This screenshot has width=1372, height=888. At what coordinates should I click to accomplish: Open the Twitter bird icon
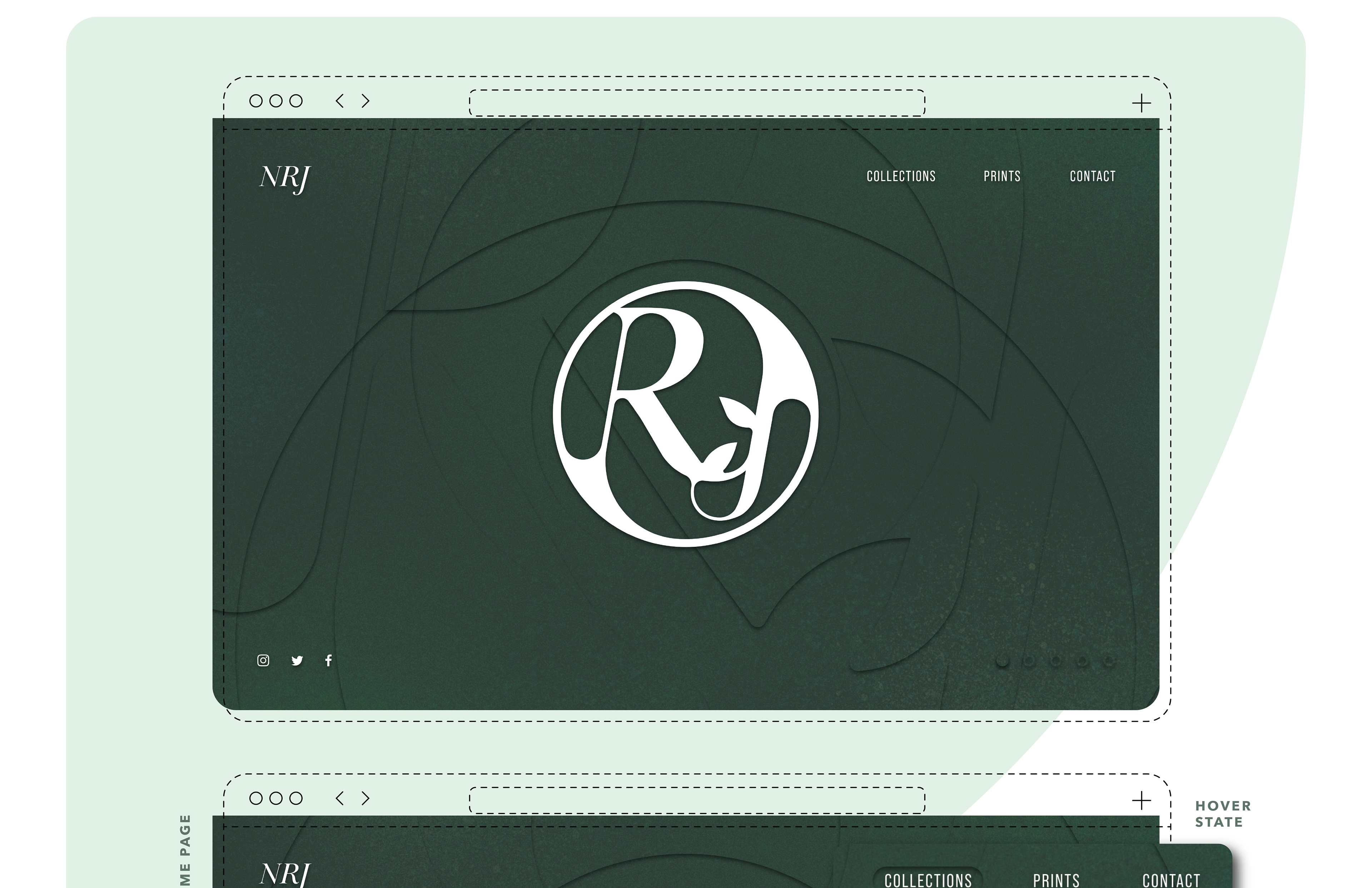[x=297, y=661]
